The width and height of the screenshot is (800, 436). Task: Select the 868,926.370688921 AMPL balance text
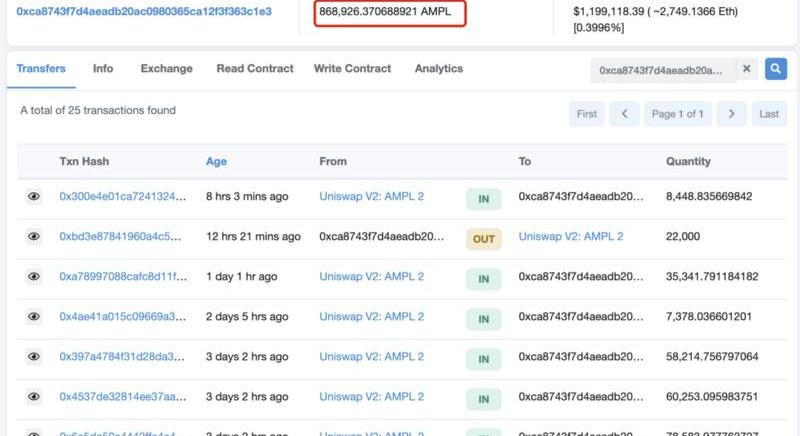385,11
